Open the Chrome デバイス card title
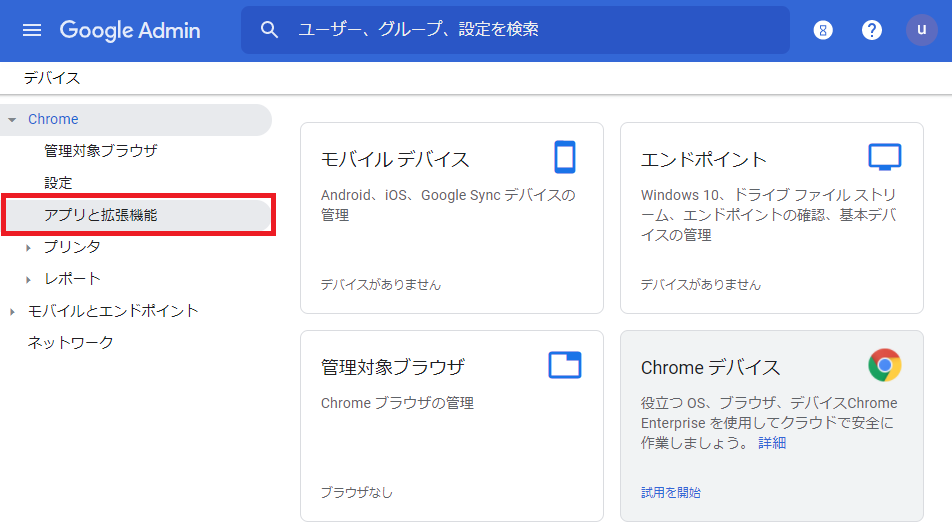This screenshot has height=529, width=952. 710,367
